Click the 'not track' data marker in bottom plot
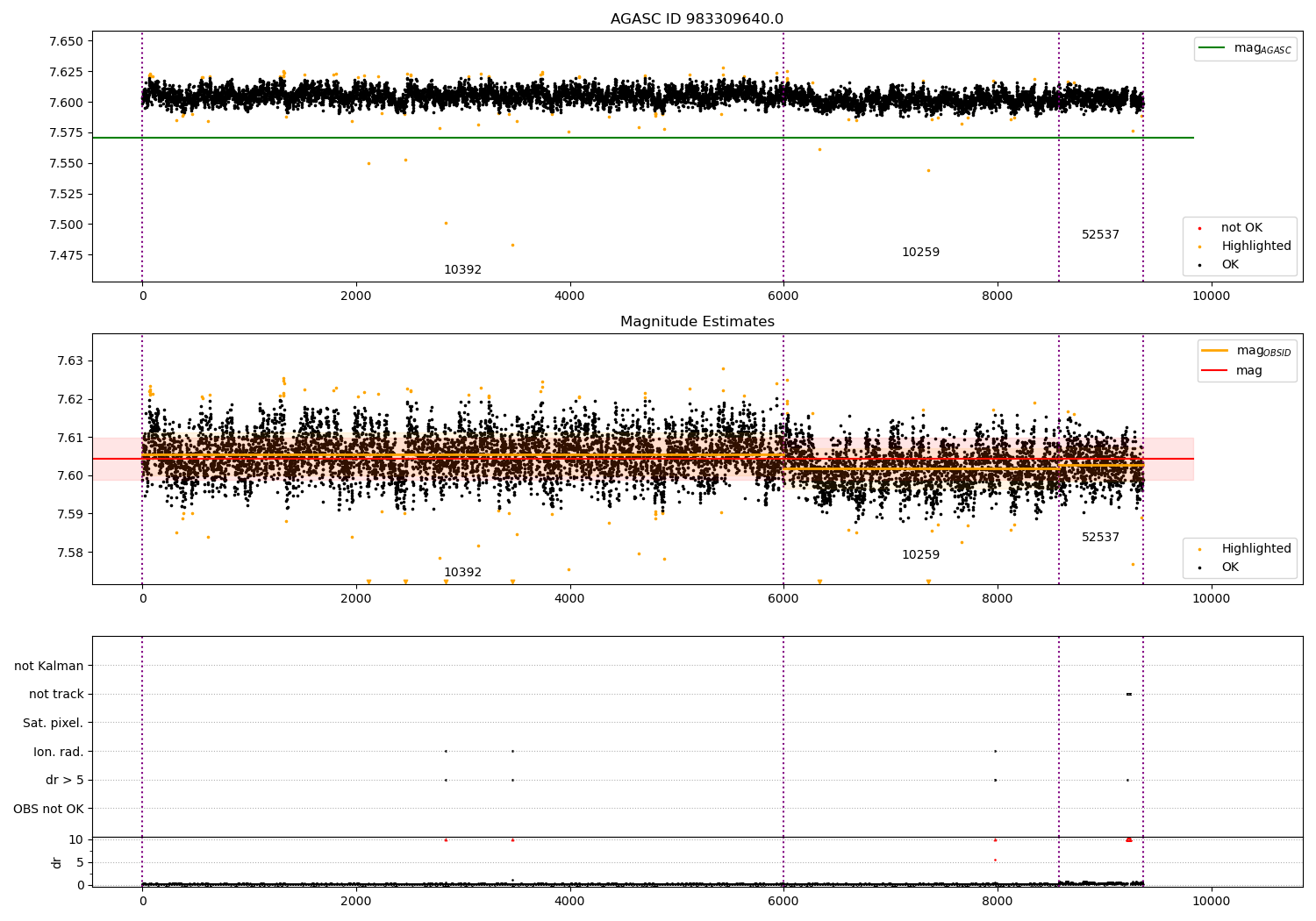Viewport: 1316px width, 921px height. (x=1129, y=695)
